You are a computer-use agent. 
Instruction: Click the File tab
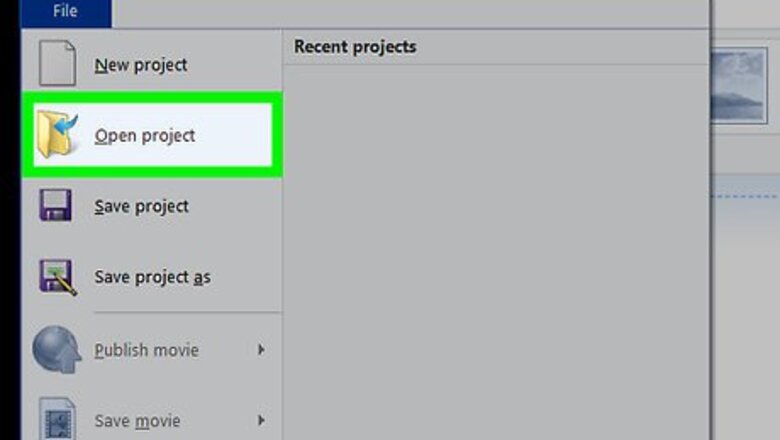pos(65,12)
